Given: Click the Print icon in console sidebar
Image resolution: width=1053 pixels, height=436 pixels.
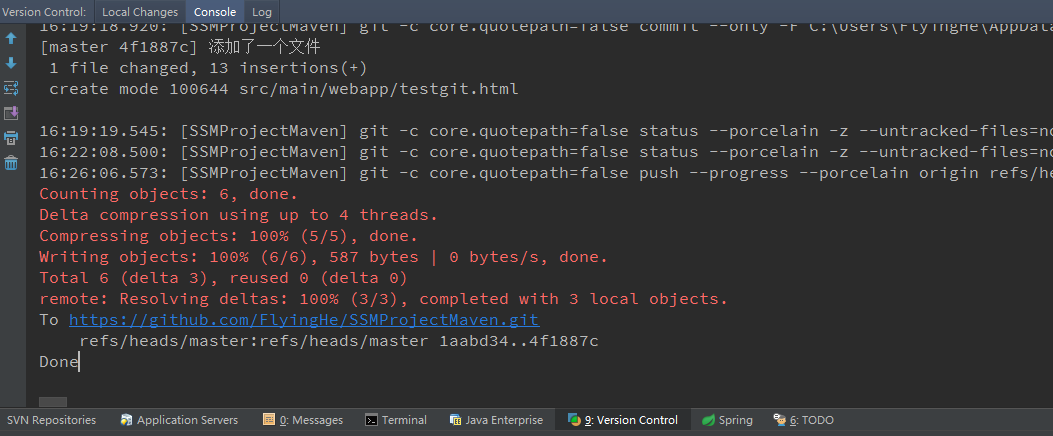Looking at the screenshot, I should (x=11, y=138).
